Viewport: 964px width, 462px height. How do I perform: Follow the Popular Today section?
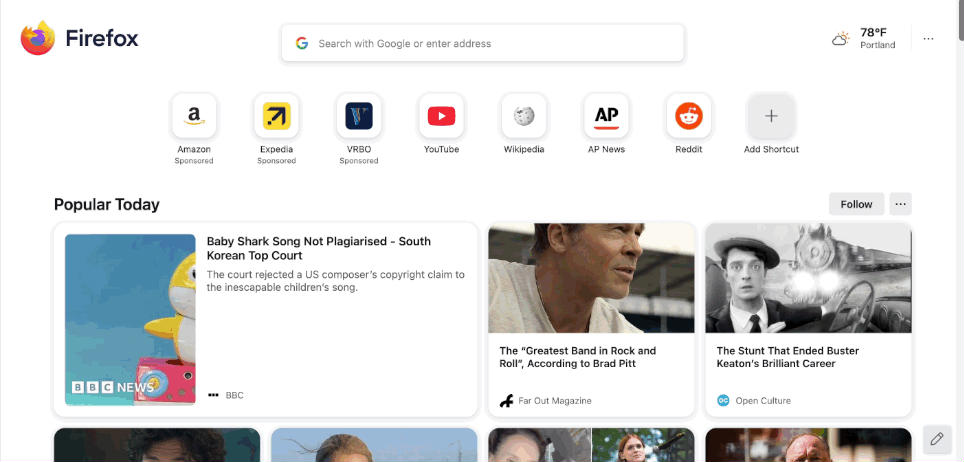pos(856,204)
